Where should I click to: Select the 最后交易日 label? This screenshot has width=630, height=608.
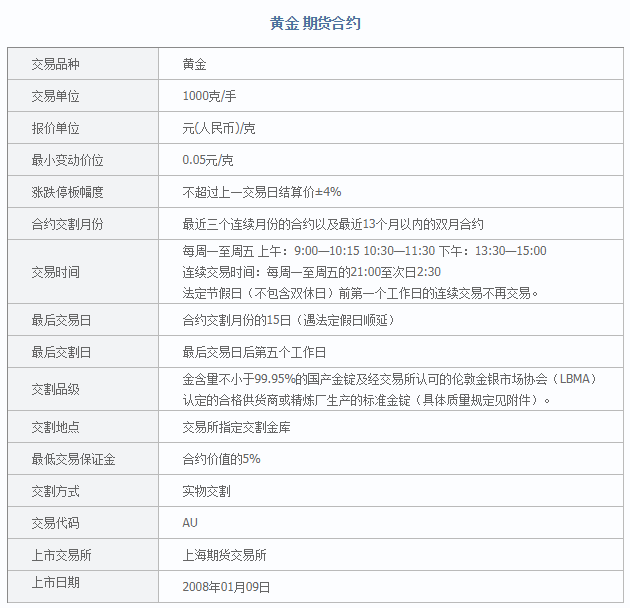61,321
